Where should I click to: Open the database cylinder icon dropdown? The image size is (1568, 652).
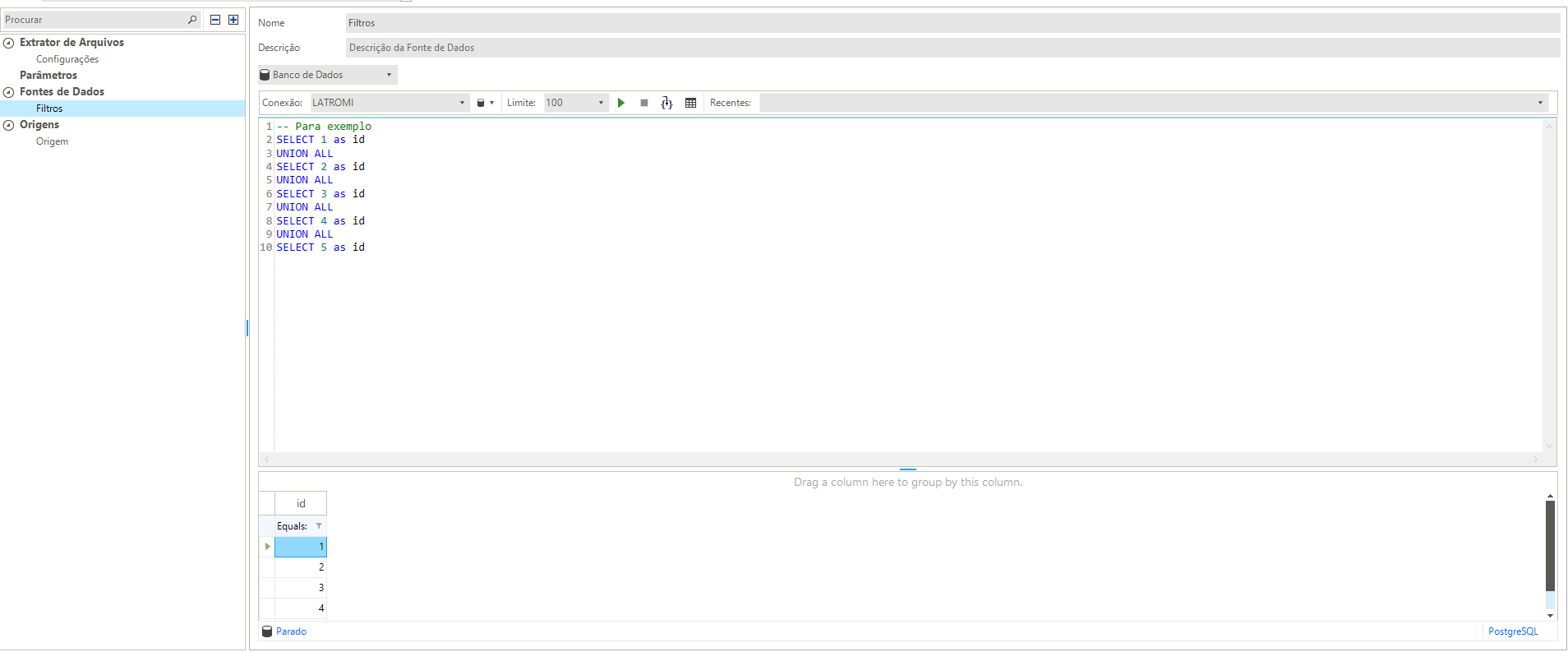click(485, 103)
